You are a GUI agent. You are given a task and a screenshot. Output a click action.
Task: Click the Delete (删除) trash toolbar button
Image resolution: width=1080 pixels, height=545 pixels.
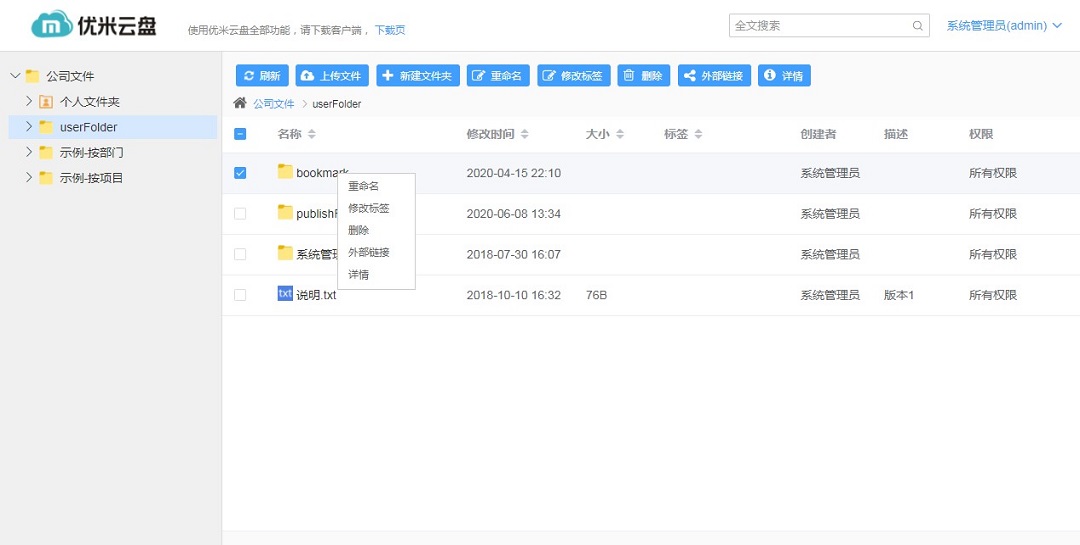(643, 76)
